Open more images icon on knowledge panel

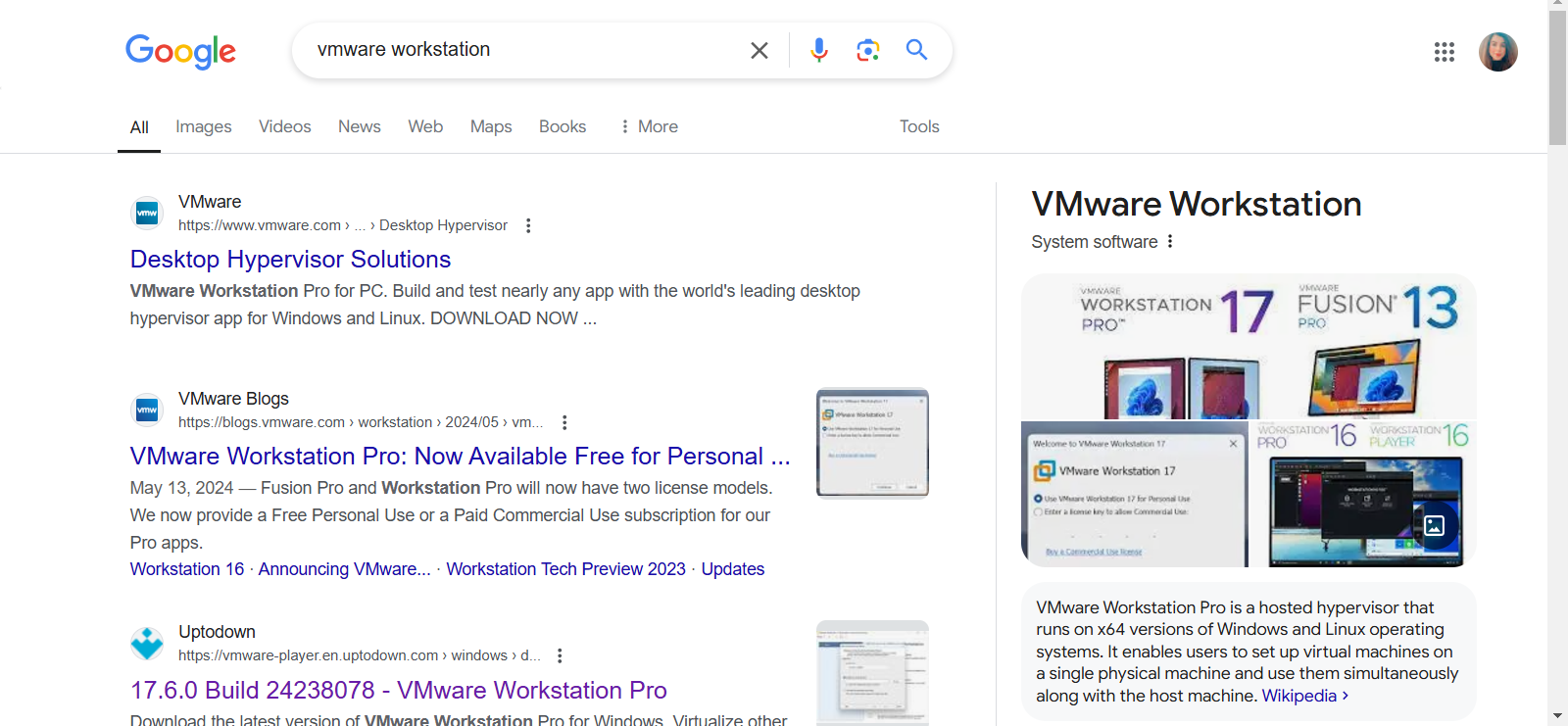[1434, 525]
